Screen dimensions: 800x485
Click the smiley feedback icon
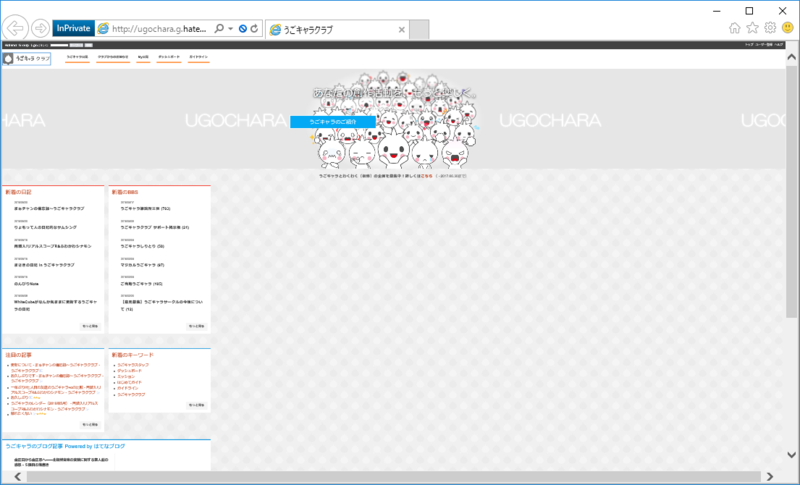point(788,28)
